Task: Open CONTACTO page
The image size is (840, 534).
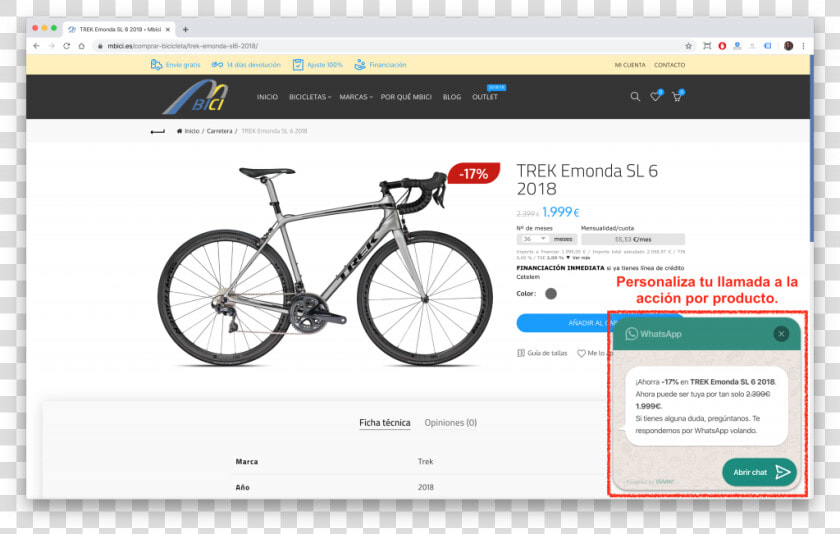Action: point(670,65)
